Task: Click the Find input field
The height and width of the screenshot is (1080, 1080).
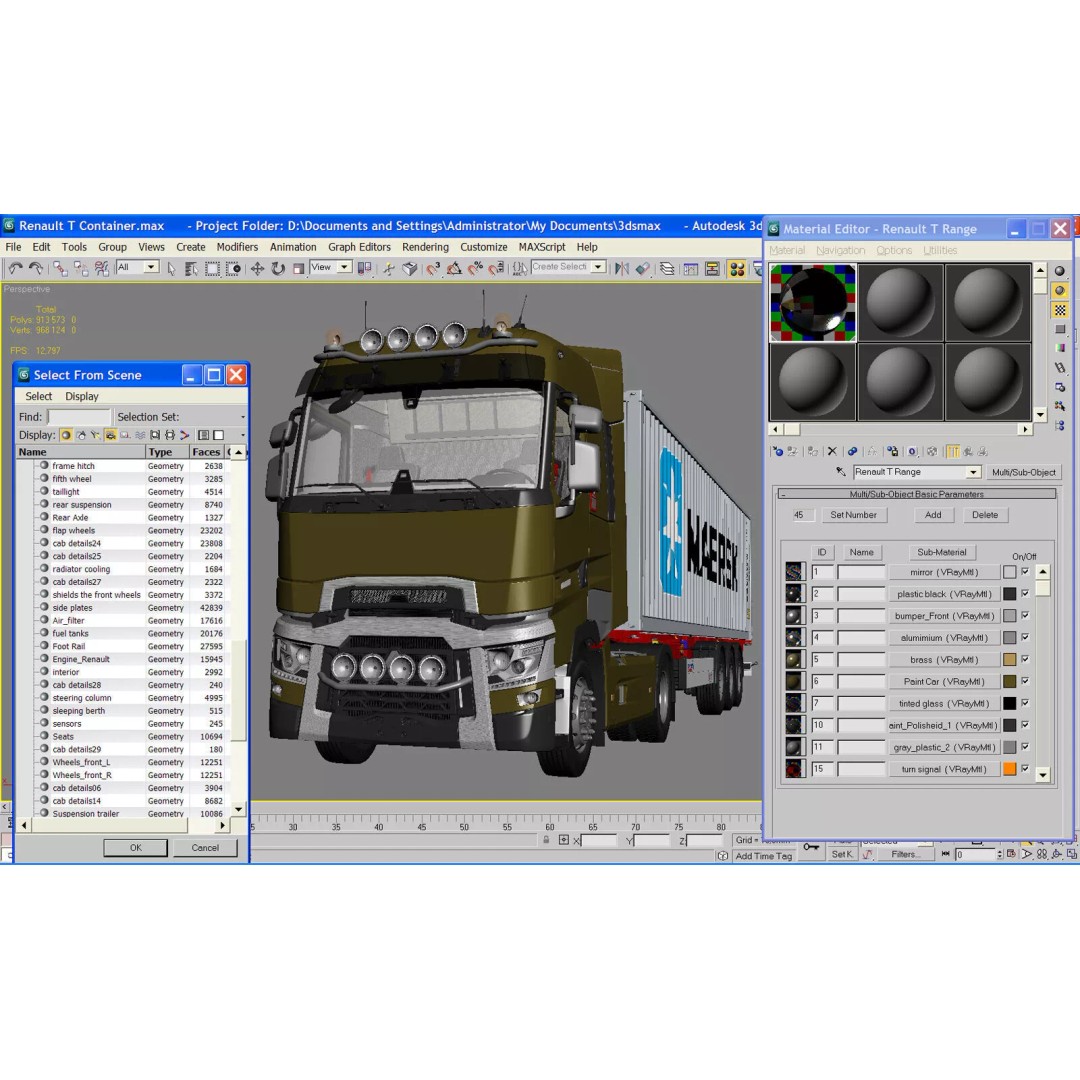Action: pyautogui.click(x=79, y=417)
